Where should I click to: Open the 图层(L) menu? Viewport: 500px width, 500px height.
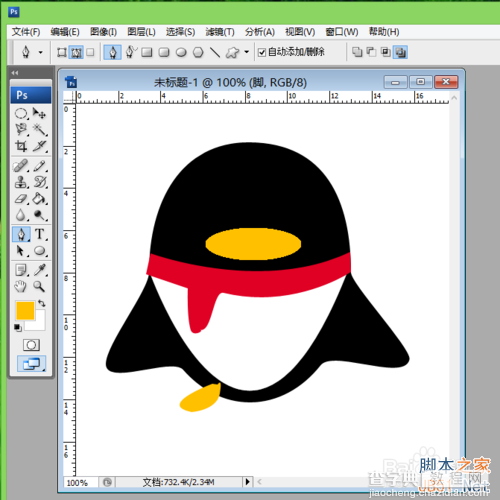(141, 32)
